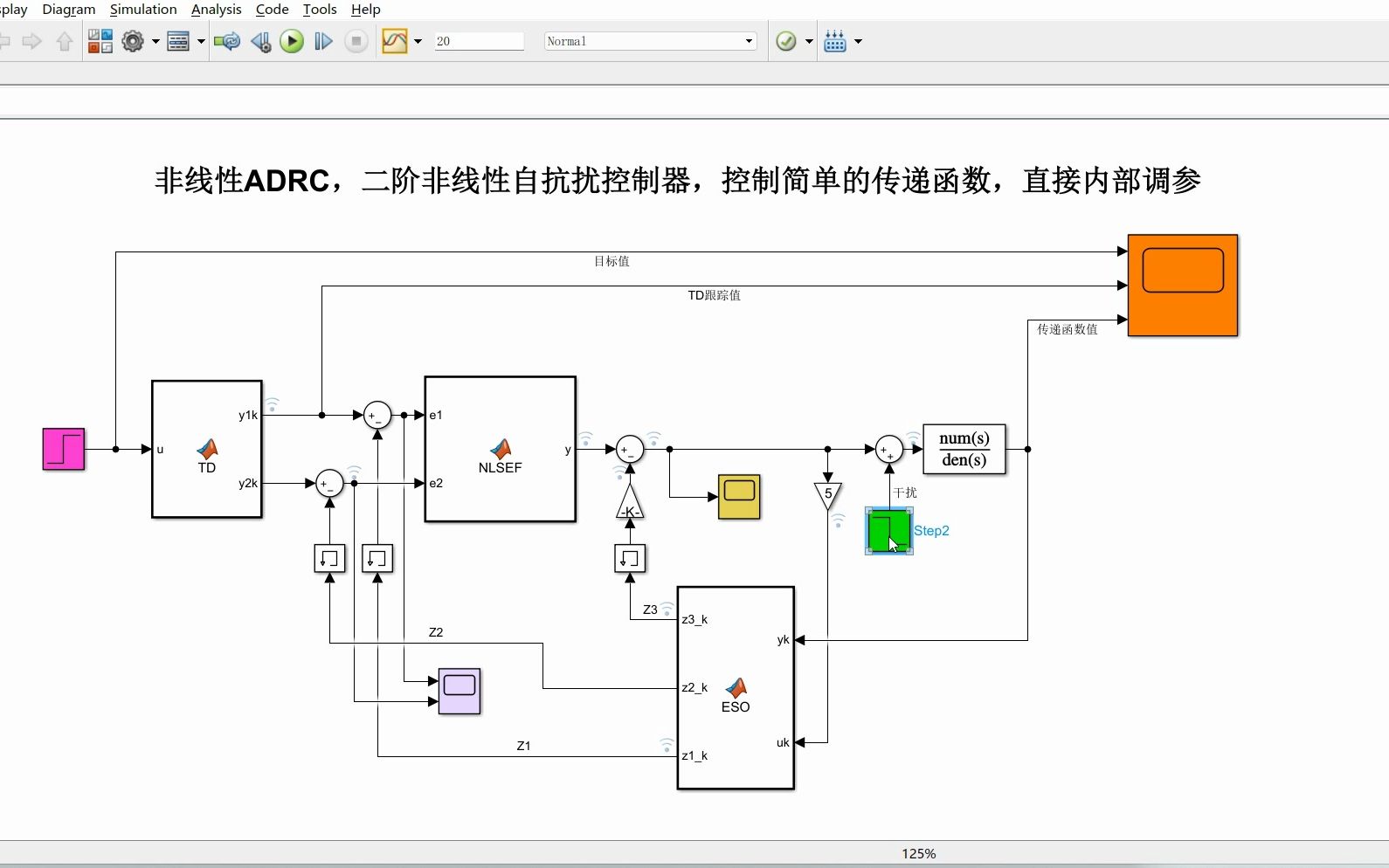
Task: Click the Stop simulation button
Action: coord(356,41)
